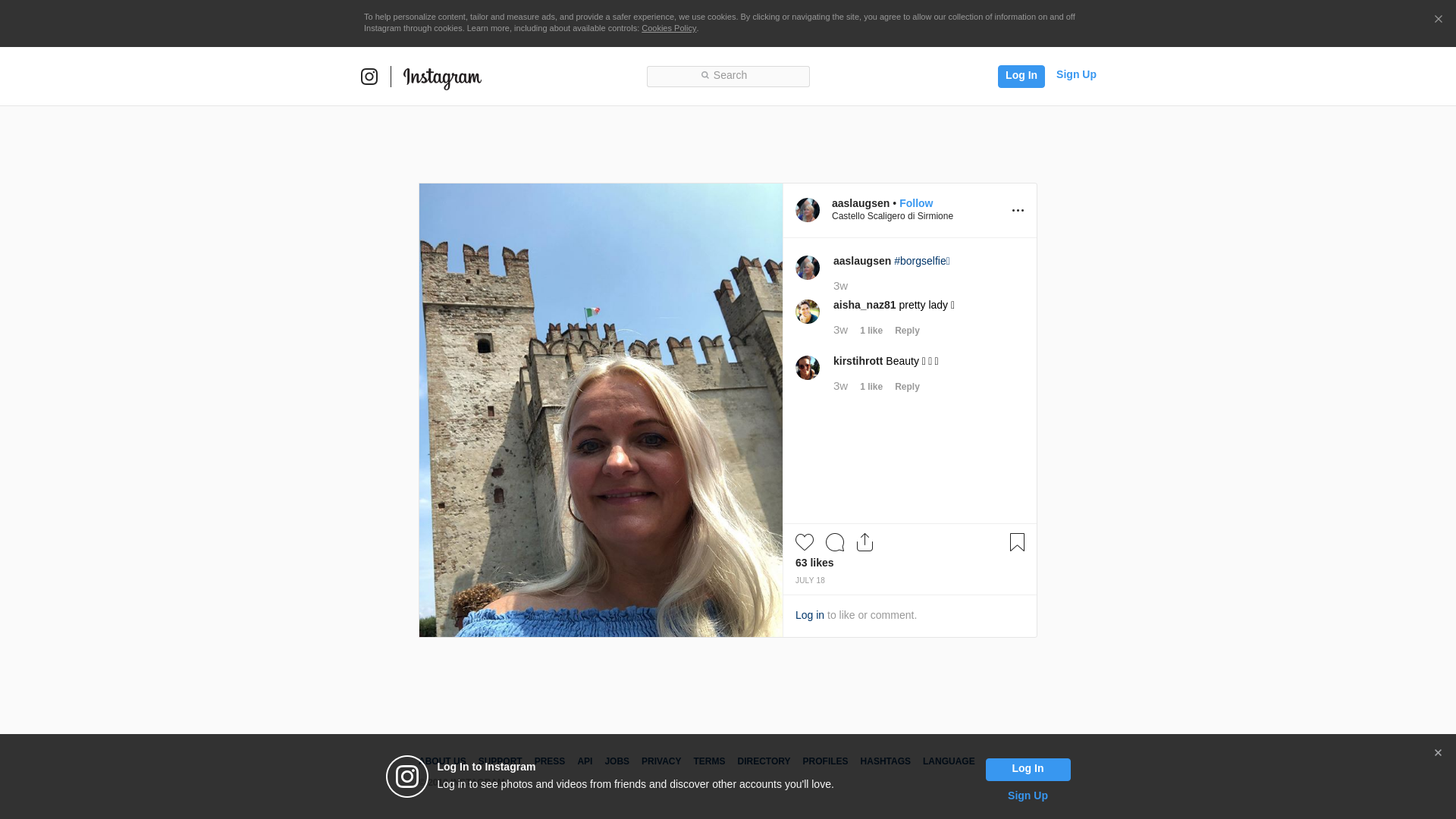Open aaslaugsen username in post header

click(861, 203)
